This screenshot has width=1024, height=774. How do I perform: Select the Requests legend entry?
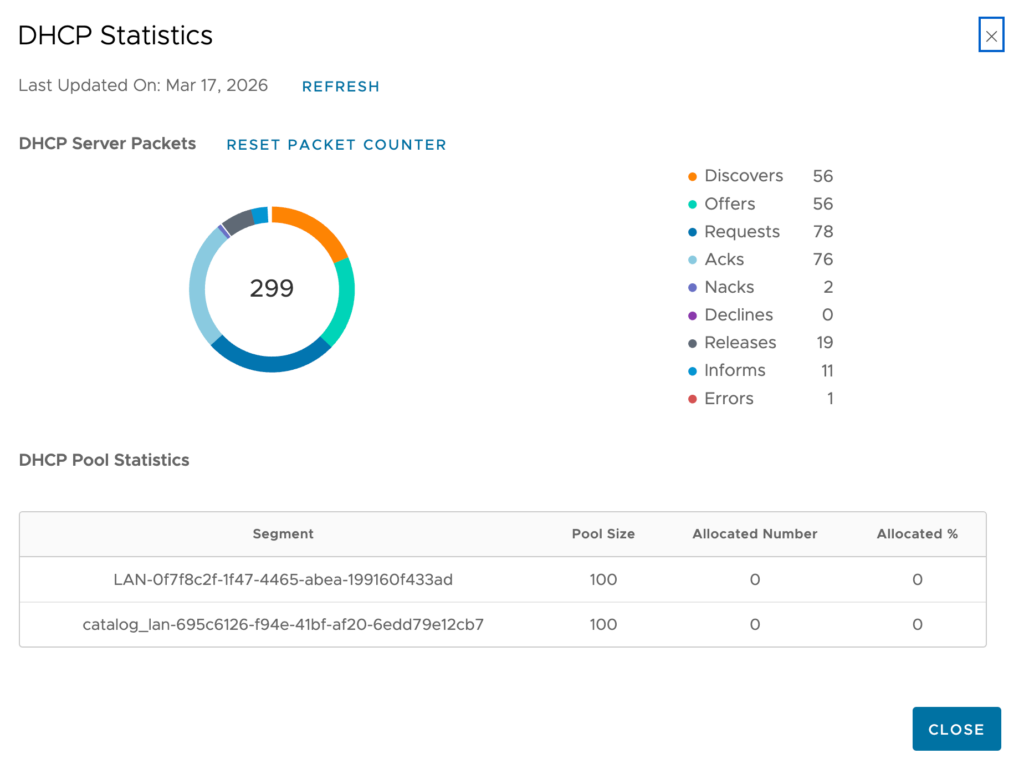click(x=741, y=232)
